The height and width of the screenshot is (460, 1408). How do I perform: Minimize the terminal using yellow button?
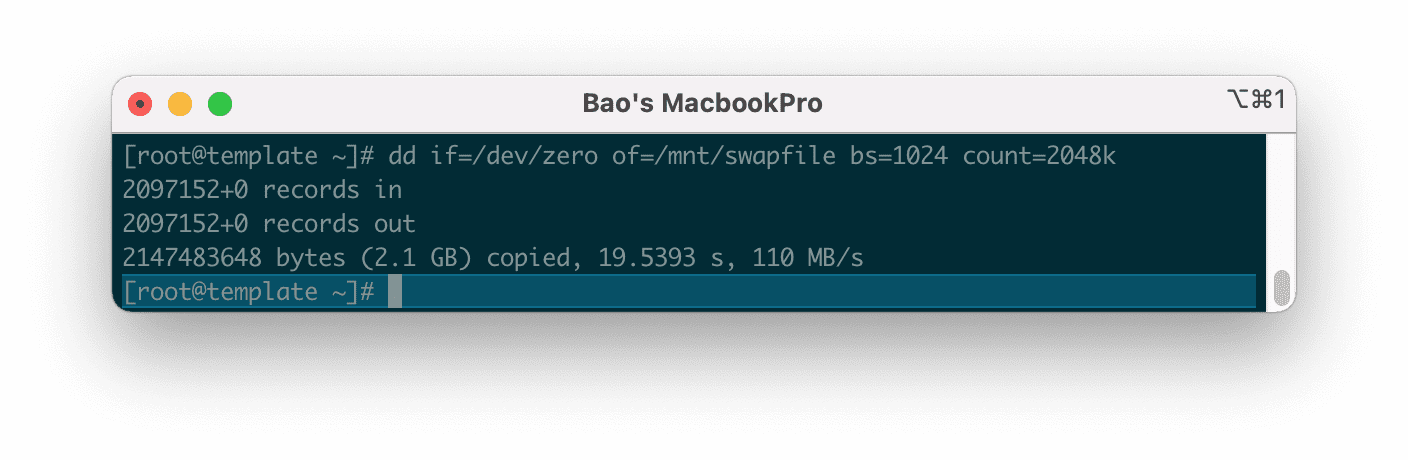180,104
